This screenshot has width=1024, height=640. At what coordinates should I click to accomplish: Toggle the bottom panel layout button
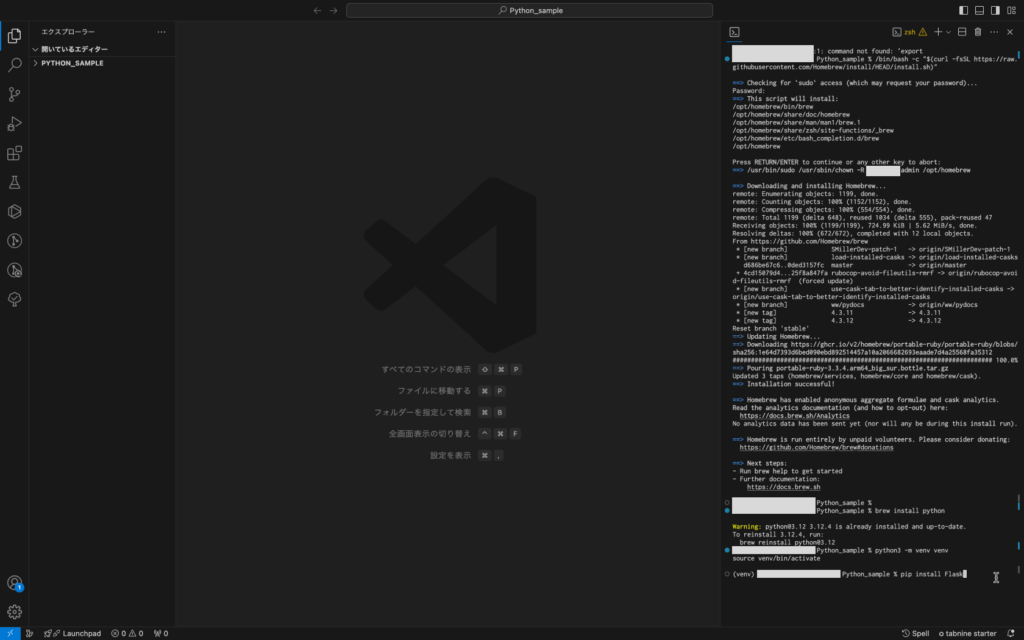[x=980, y=10]
